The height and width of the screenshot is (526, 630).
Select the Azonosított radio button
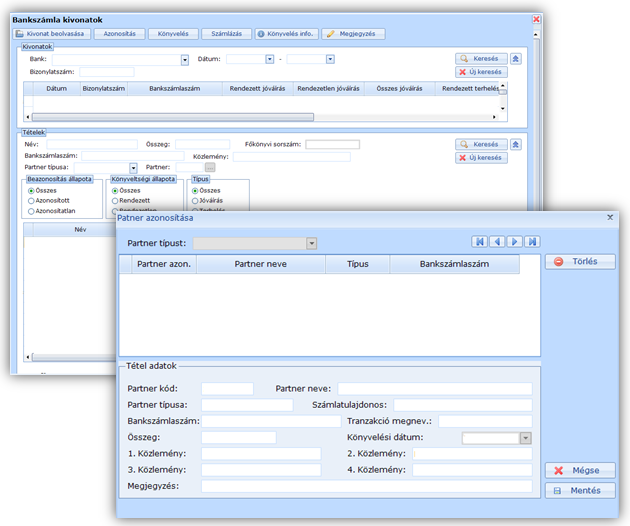tap(31, 201)
